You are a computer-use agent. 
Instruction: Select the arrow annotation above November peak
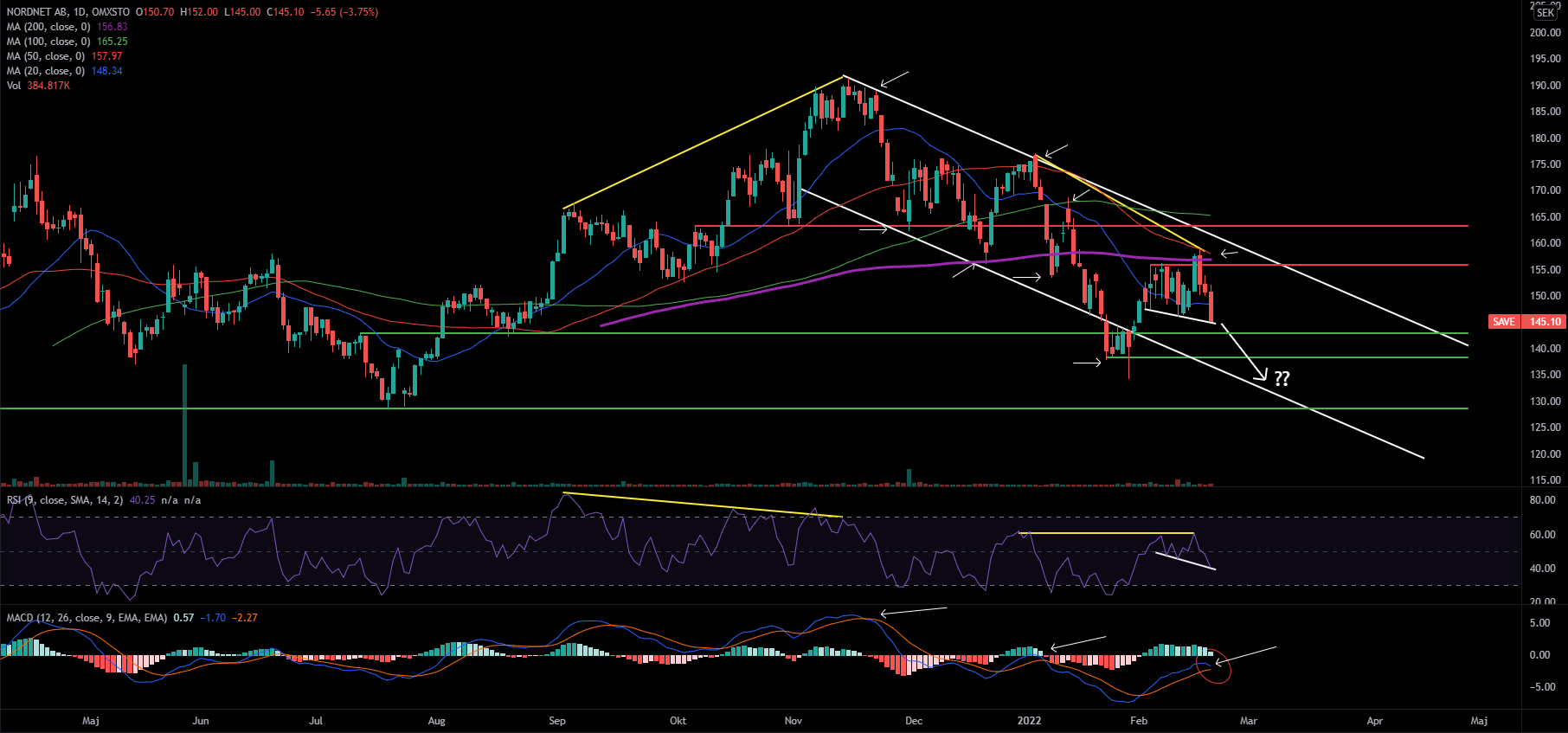coord(894,80)
